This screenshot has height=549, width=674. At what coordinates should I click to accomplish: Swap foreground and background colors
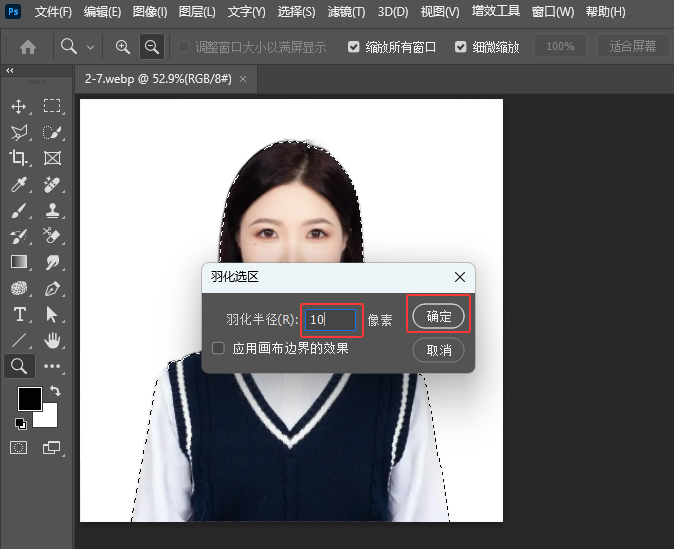coord(55,390)
